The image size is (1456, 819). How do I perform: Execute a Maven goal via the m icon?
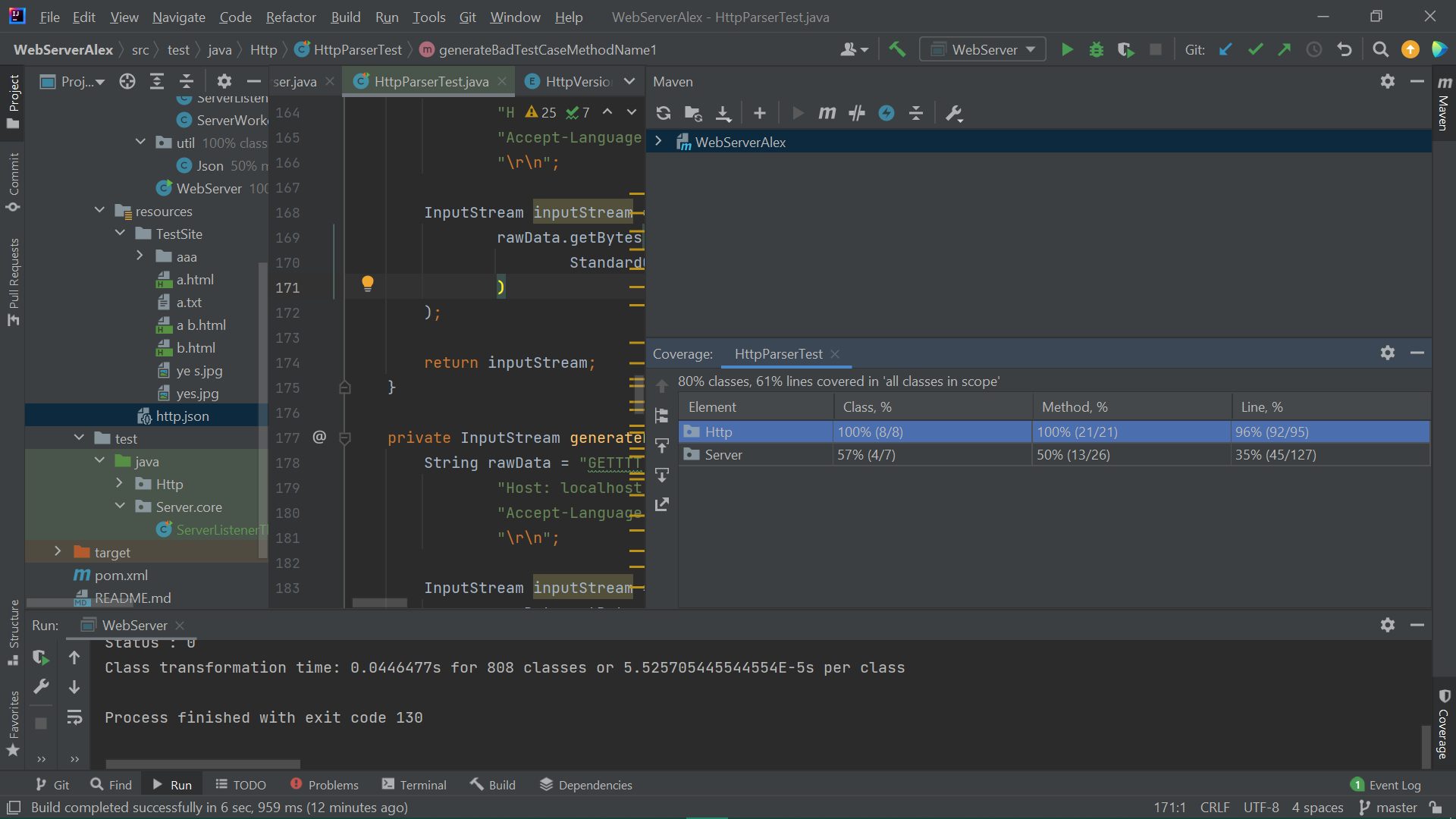(x=827, y=112)
